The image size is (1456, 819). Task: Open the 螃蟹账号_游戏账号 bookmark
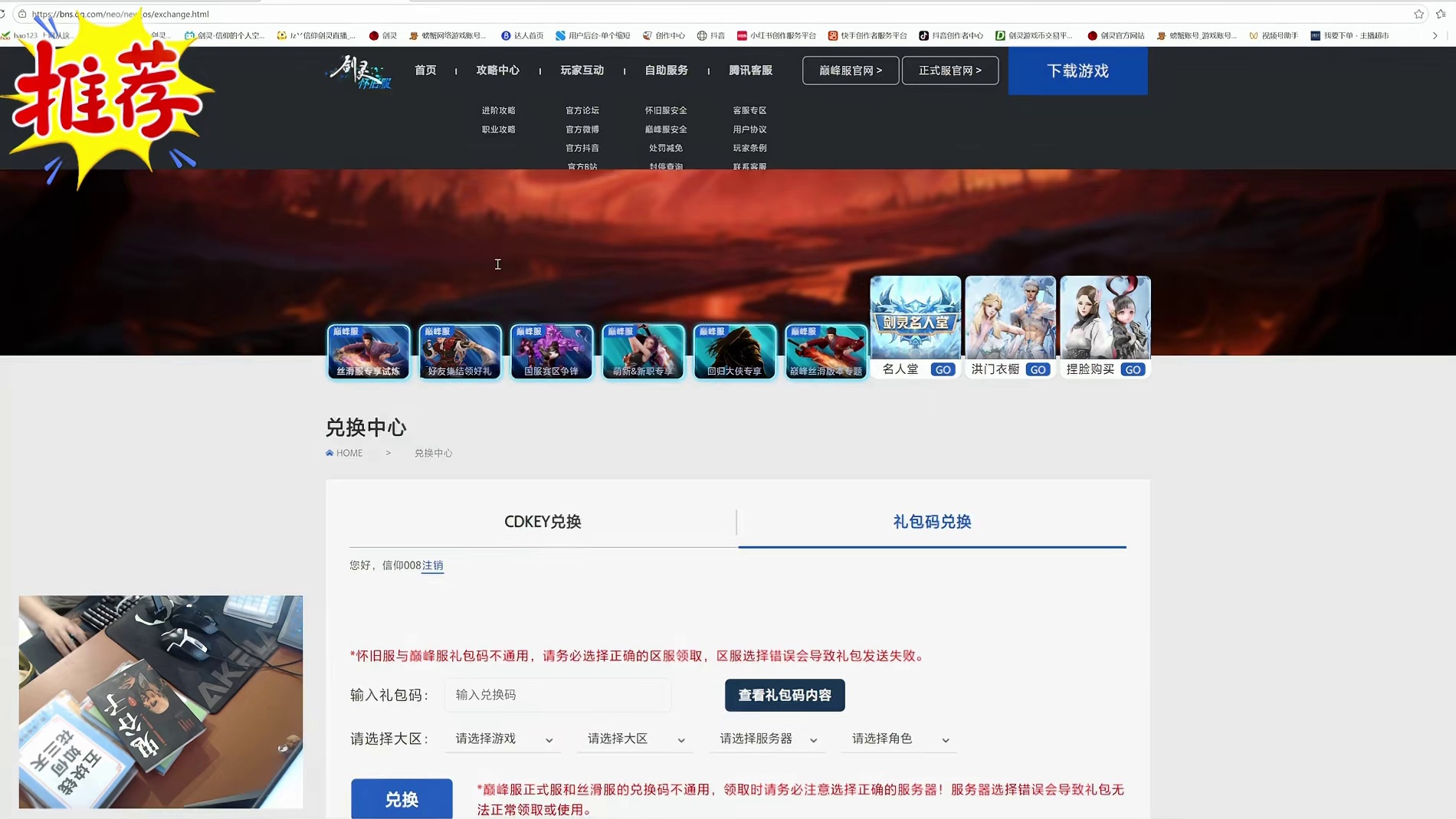pos(1196,35)
